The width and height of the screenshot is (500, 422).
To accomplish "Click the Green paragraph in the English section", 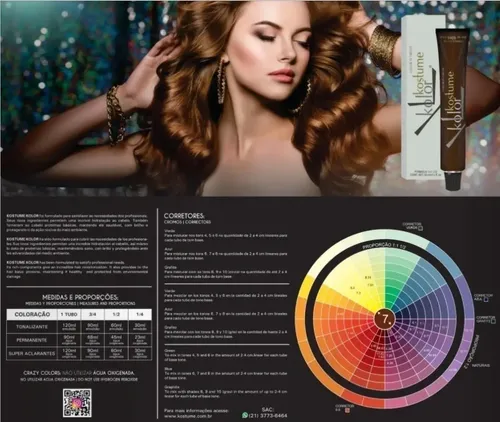I will 226,355.
